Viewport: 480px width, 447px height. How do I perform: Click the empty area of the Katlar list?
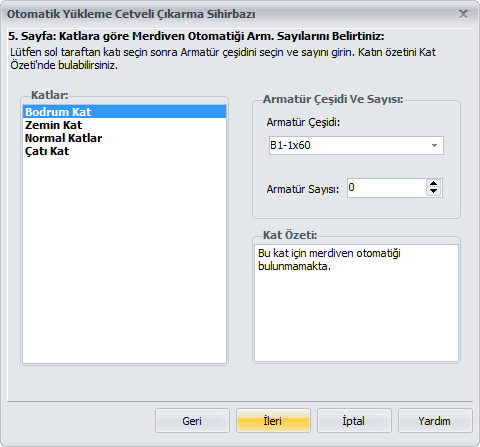124,260
